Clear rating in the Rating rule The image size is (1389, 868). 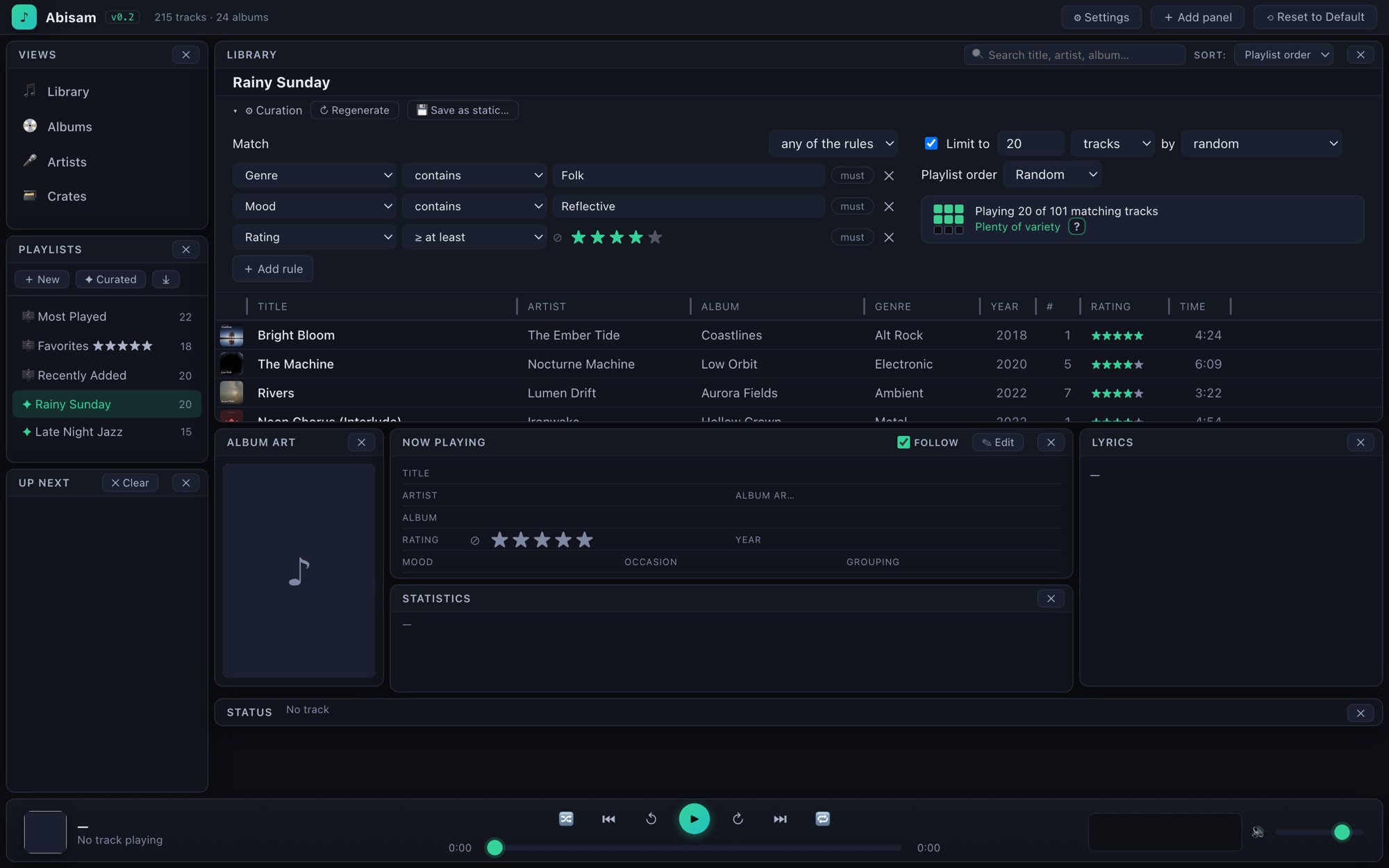(558, 237)
